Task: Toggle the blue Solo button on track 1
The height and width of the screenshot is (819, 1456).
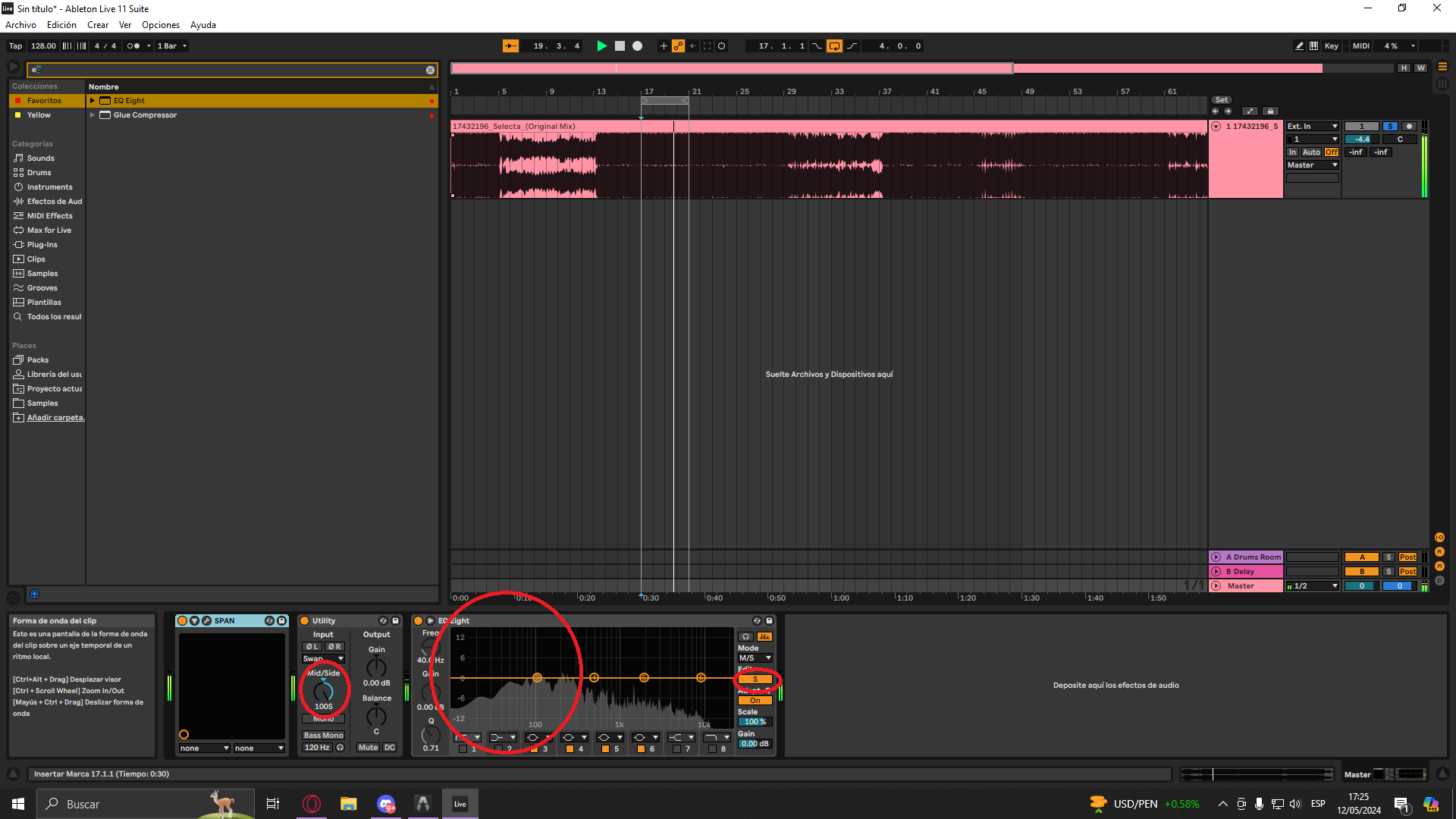Action: tap(1390, 127)
